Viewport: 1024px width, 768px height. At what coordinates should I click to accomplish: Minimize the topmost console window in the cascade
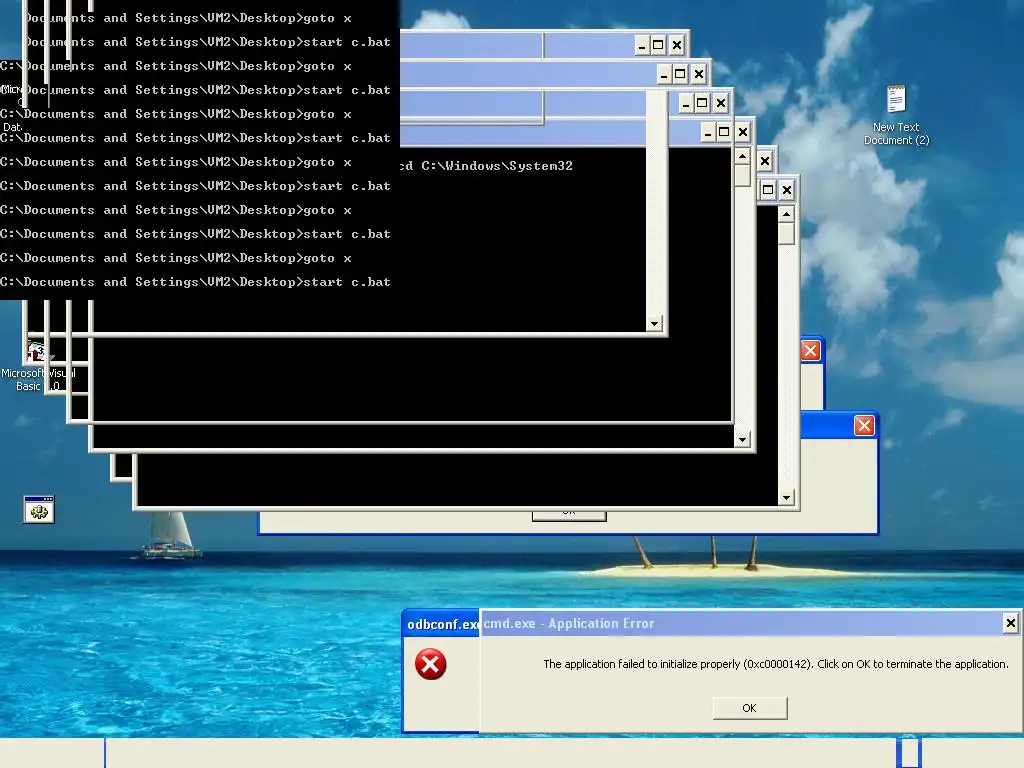pyautogui.click(x=642, y=45)
